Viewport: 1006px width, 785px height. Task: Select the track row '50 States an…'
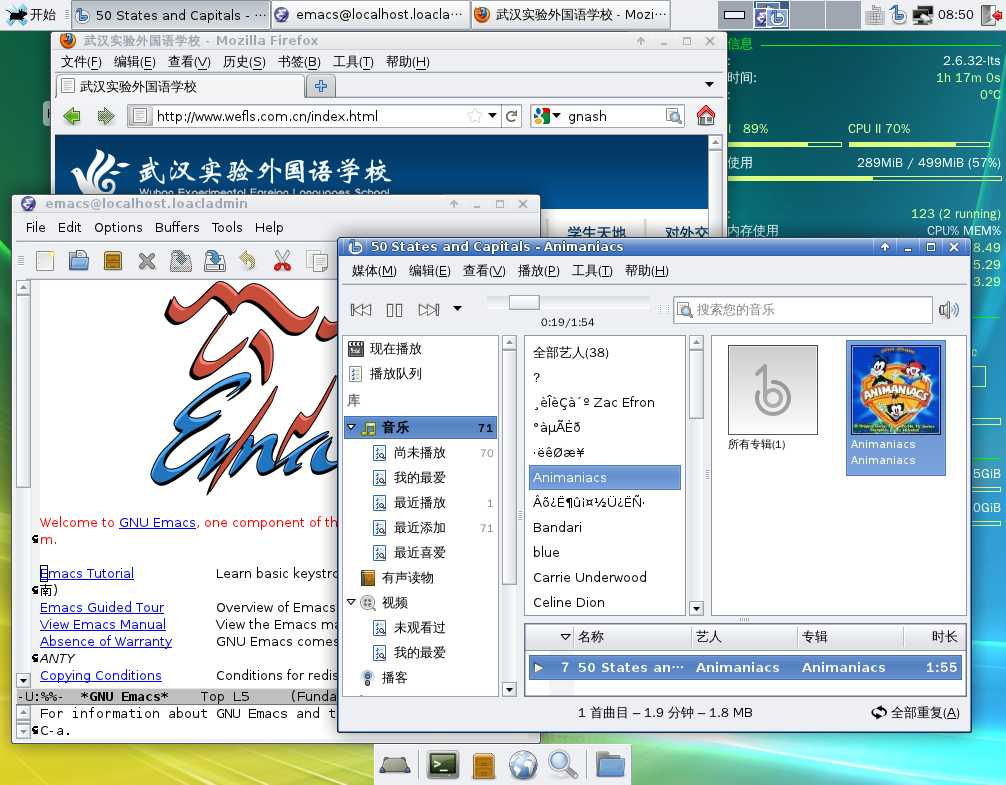[744, 668]
